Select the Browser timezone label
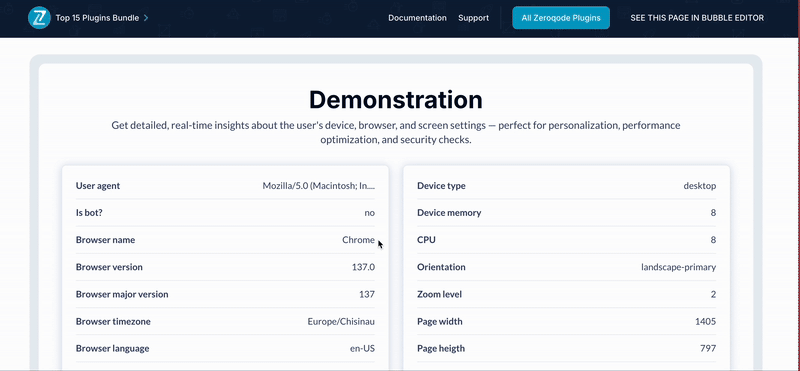 [113, 321]
